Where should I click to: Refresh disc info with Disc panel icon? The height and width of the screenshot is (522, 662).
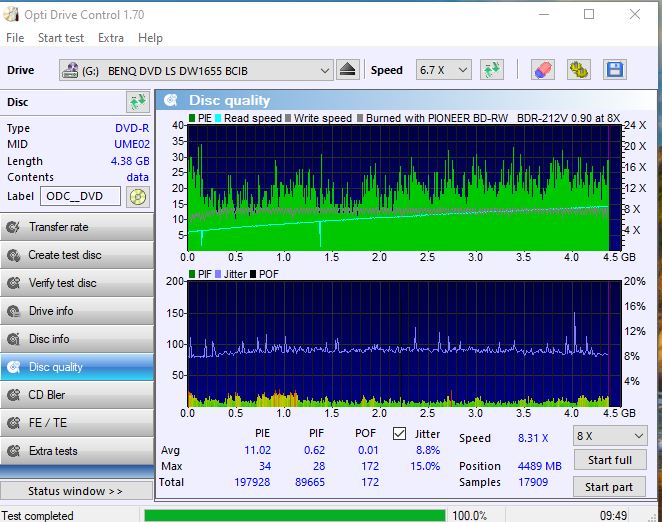point(137,102)
